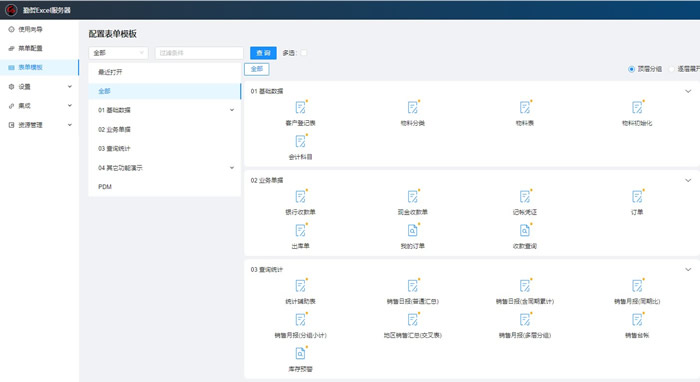Select the 订单 form icon
Viewport: 700px width, 382px height.
pyautogui.click(x=637, y=197)
